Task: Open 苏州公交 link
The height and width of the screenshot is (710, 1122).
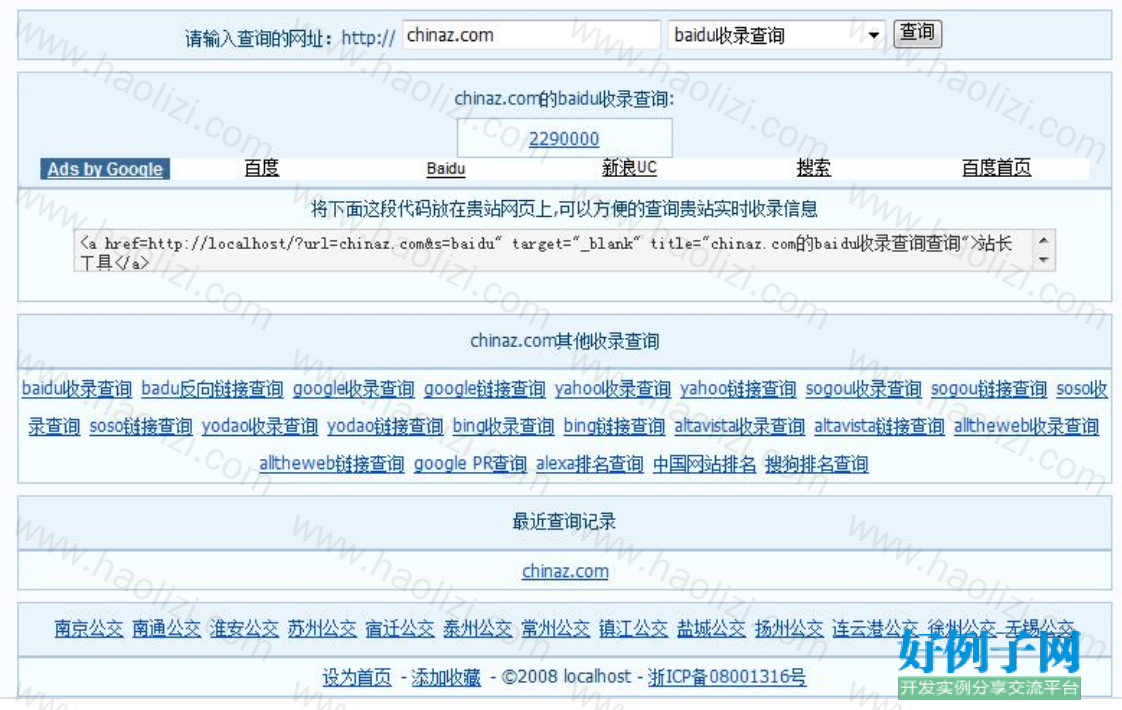Action: 322,628
